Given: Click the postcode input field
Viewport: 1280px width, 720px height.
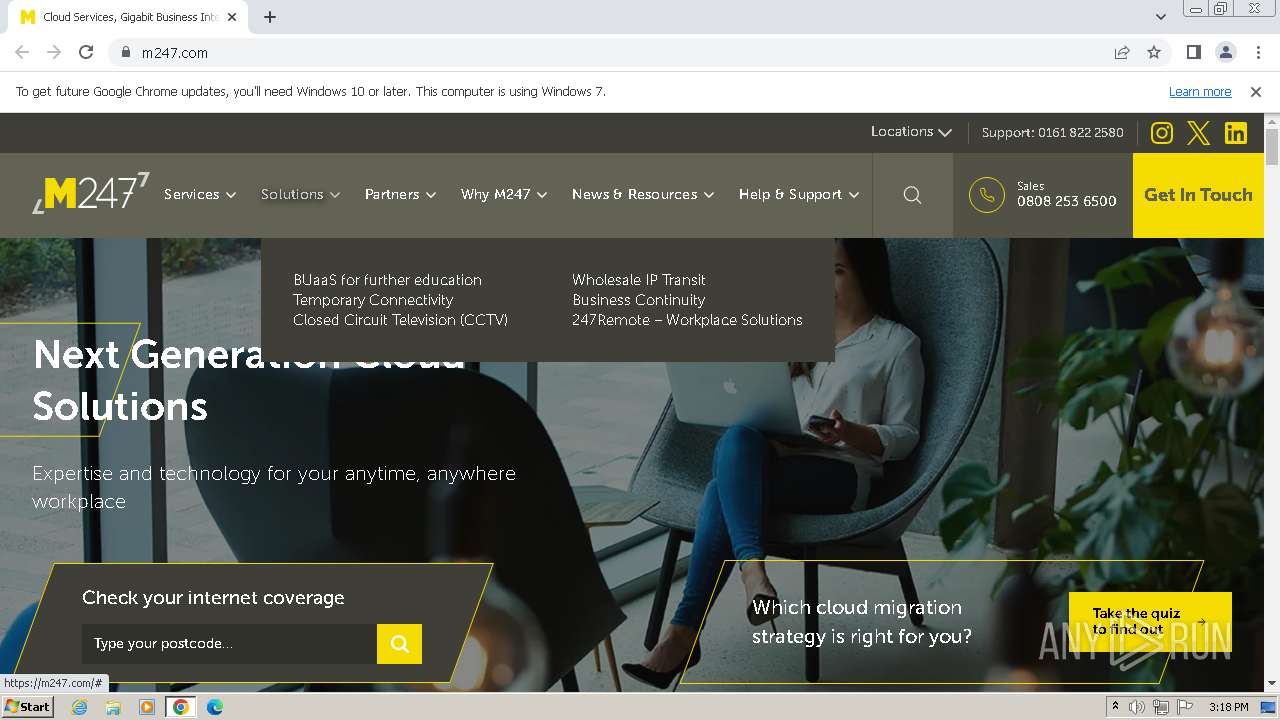Looking at the screenshot, I should (x=229, y=644).
